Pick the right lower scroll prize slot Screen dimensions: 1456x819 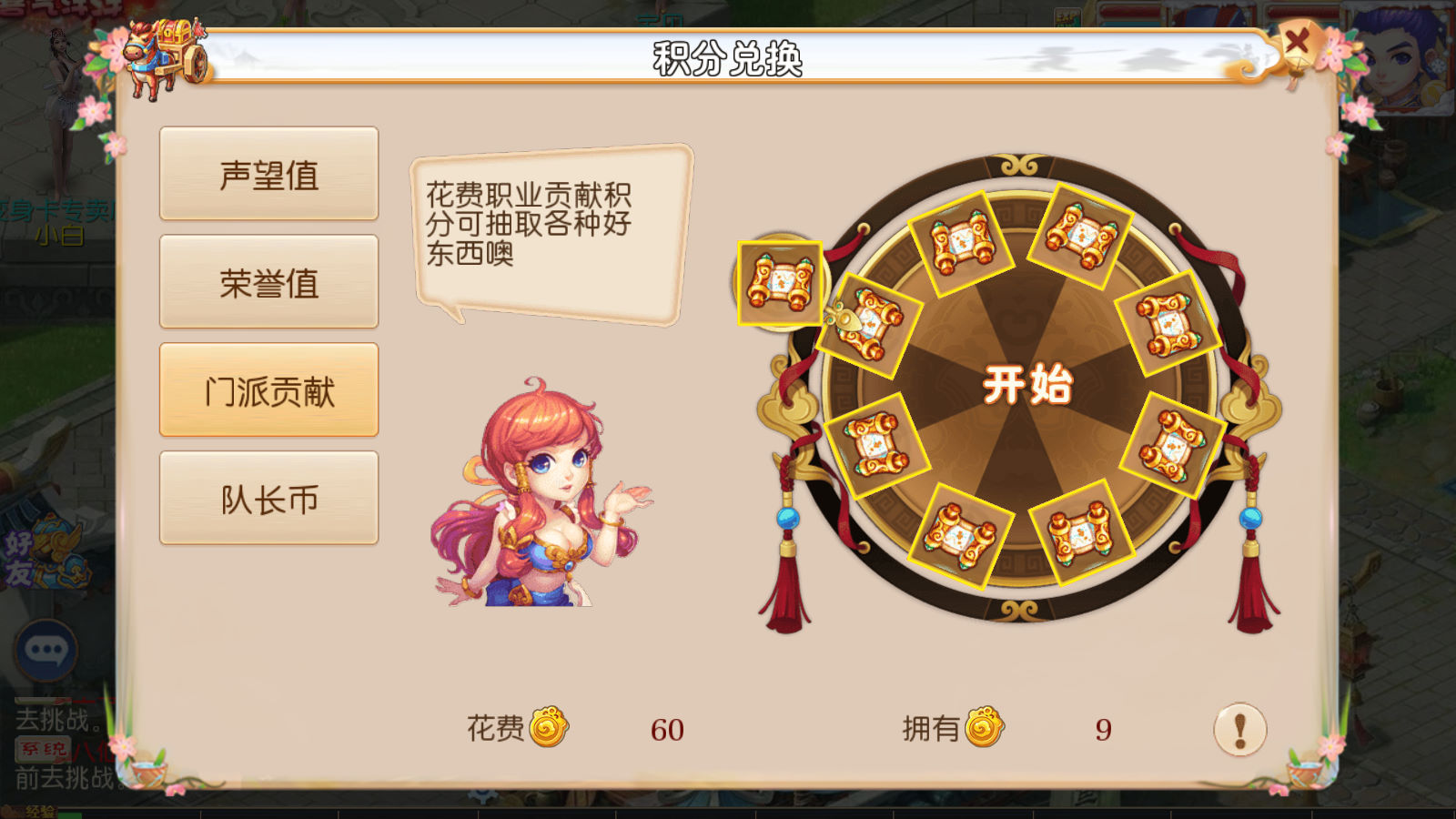pyautogui.click(x=1172, y=445)
